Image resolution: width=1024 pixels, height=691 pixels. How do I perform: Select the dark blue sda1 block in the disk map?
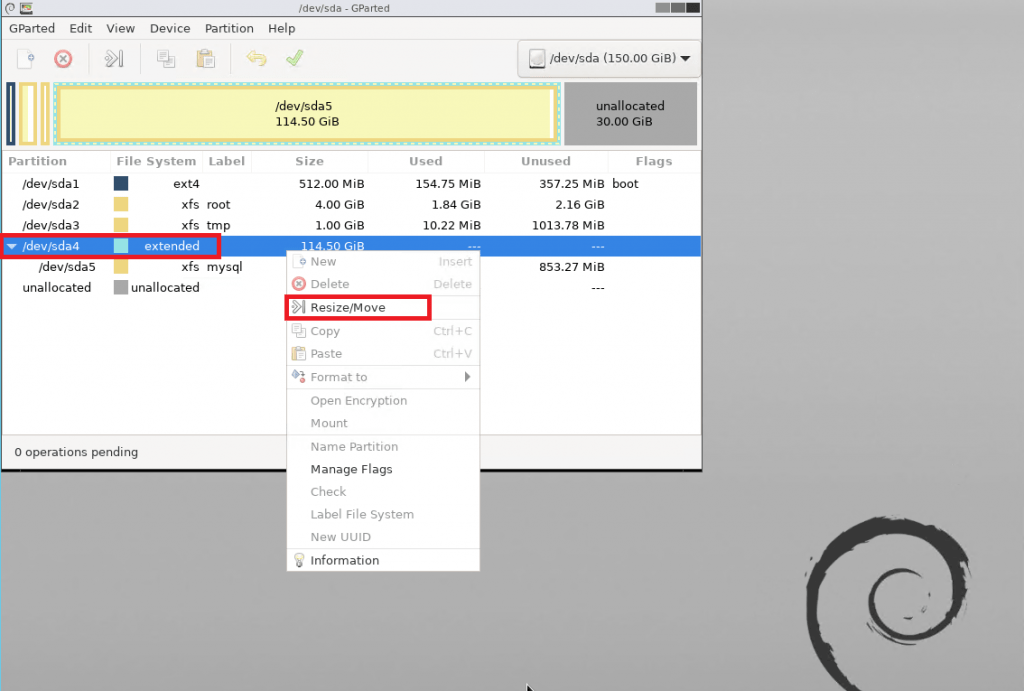pos(10,114)
